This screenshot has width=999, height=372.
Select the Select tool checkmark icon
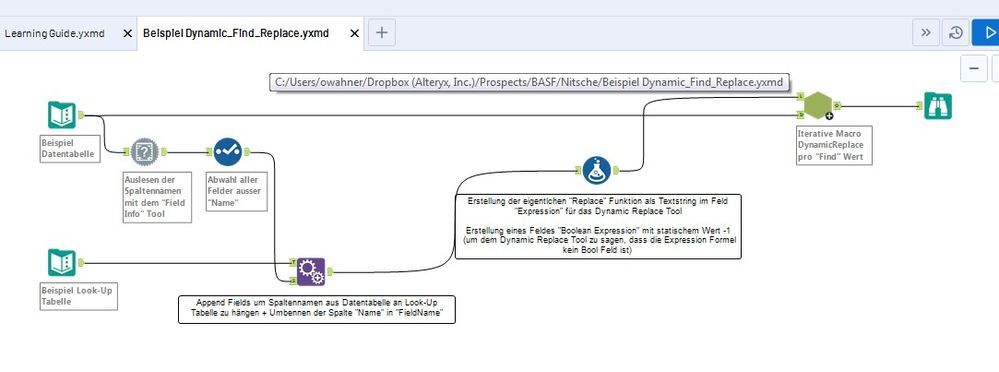click(x=228, y=152)
